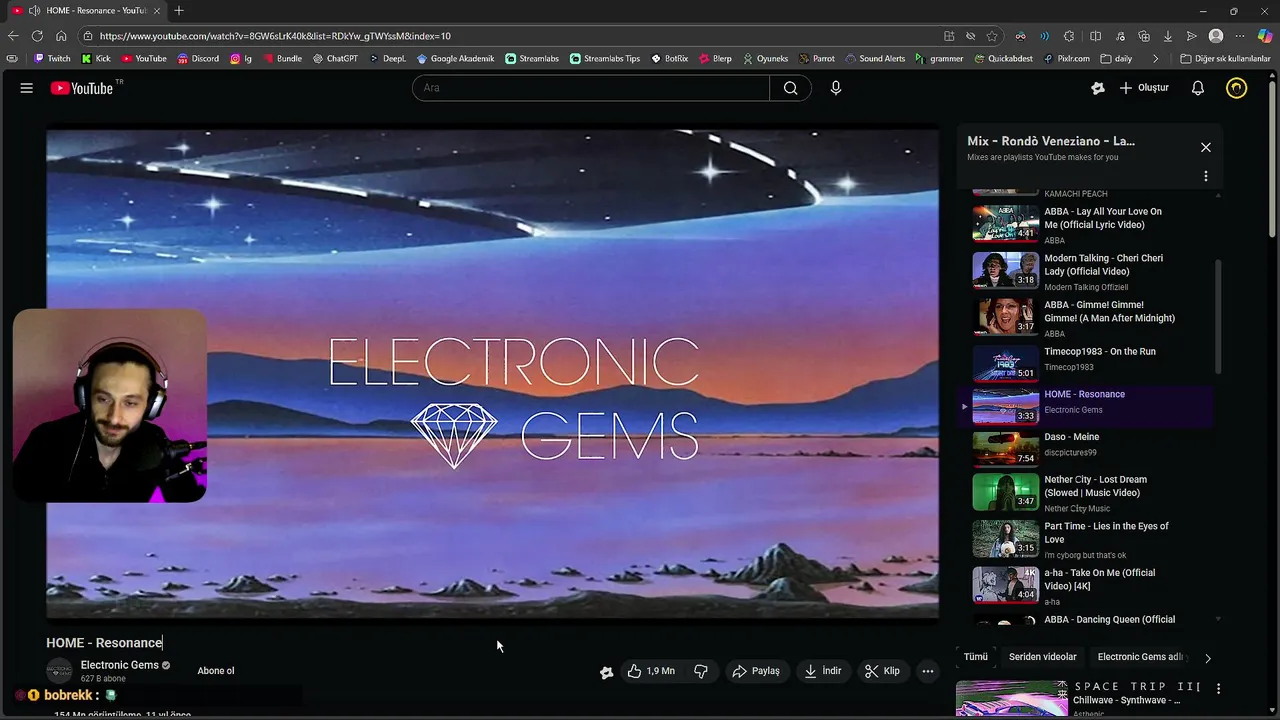Click the current HOME - Resonance playlist entry
The height and width of the screenshot is (720, 1280).
pos(1085,406)
